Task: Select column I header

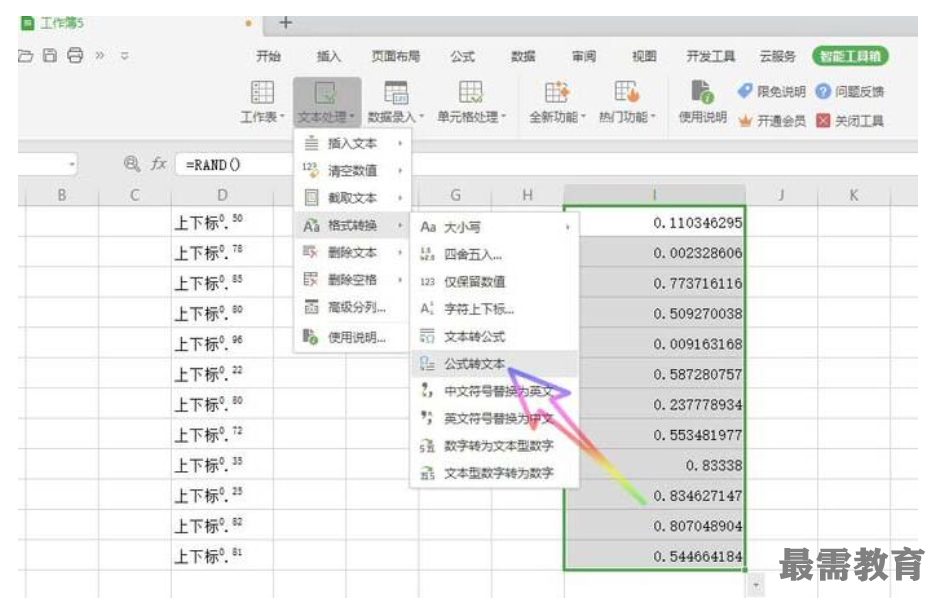Action: point(654,195)
